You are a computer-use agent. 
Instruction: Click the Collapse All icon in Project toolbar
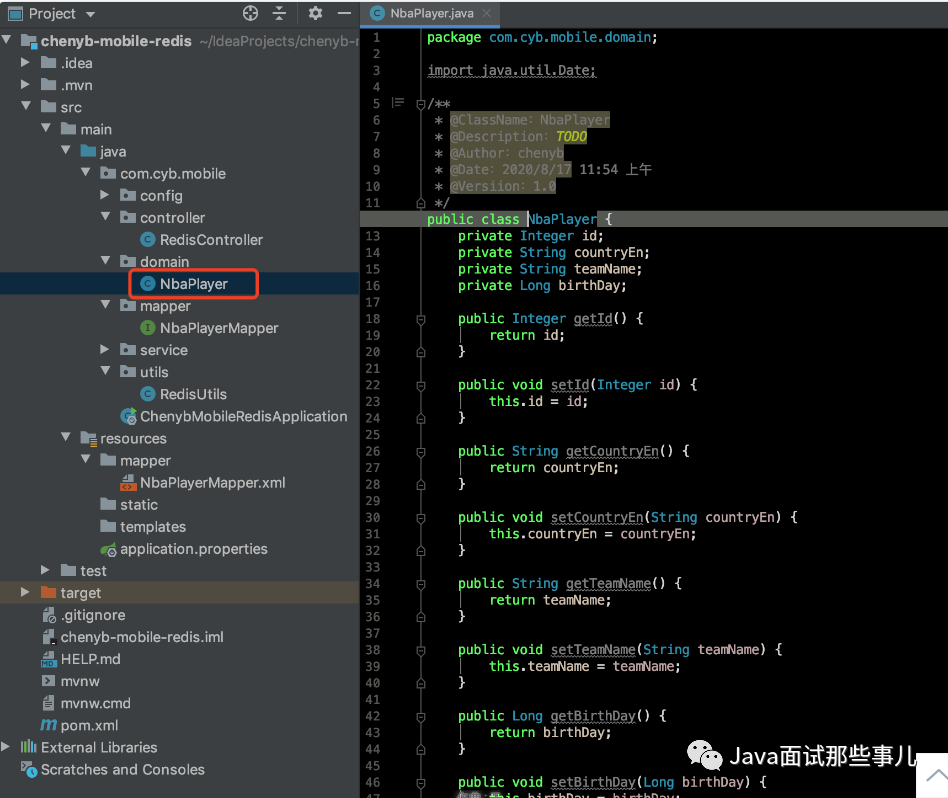(x=279, y=13)
